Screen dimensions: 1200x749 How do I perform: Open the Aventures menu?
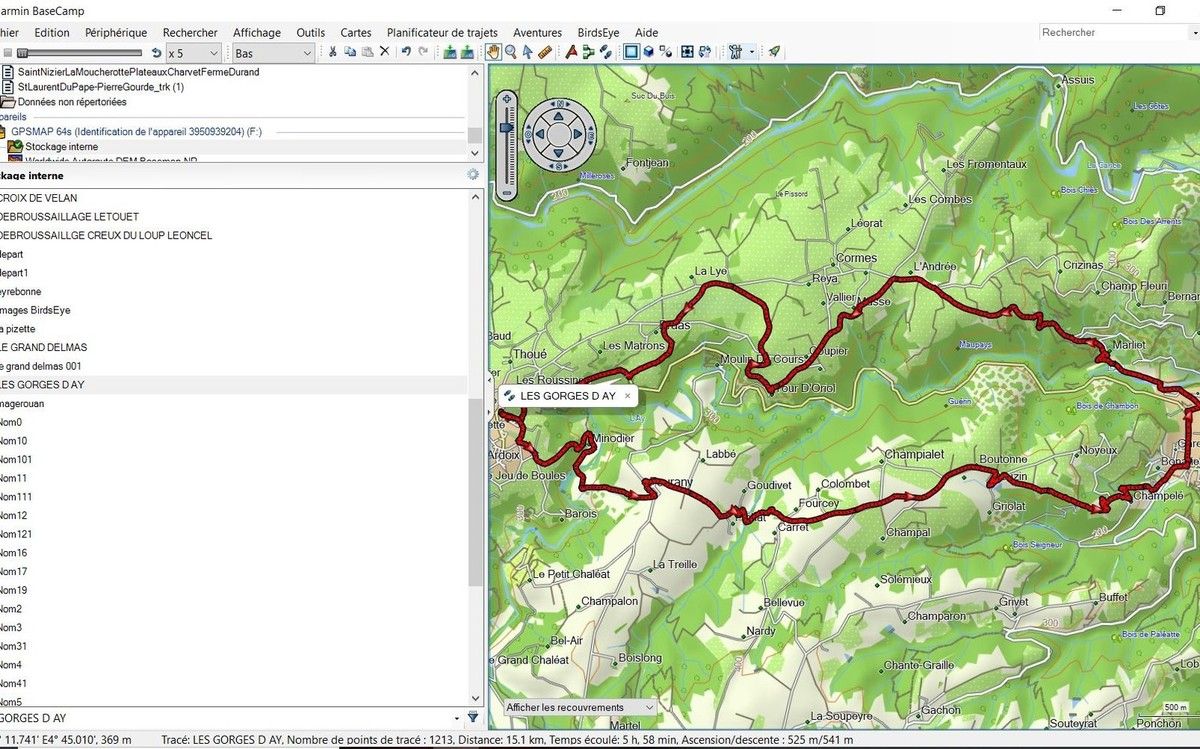(538, 33)
